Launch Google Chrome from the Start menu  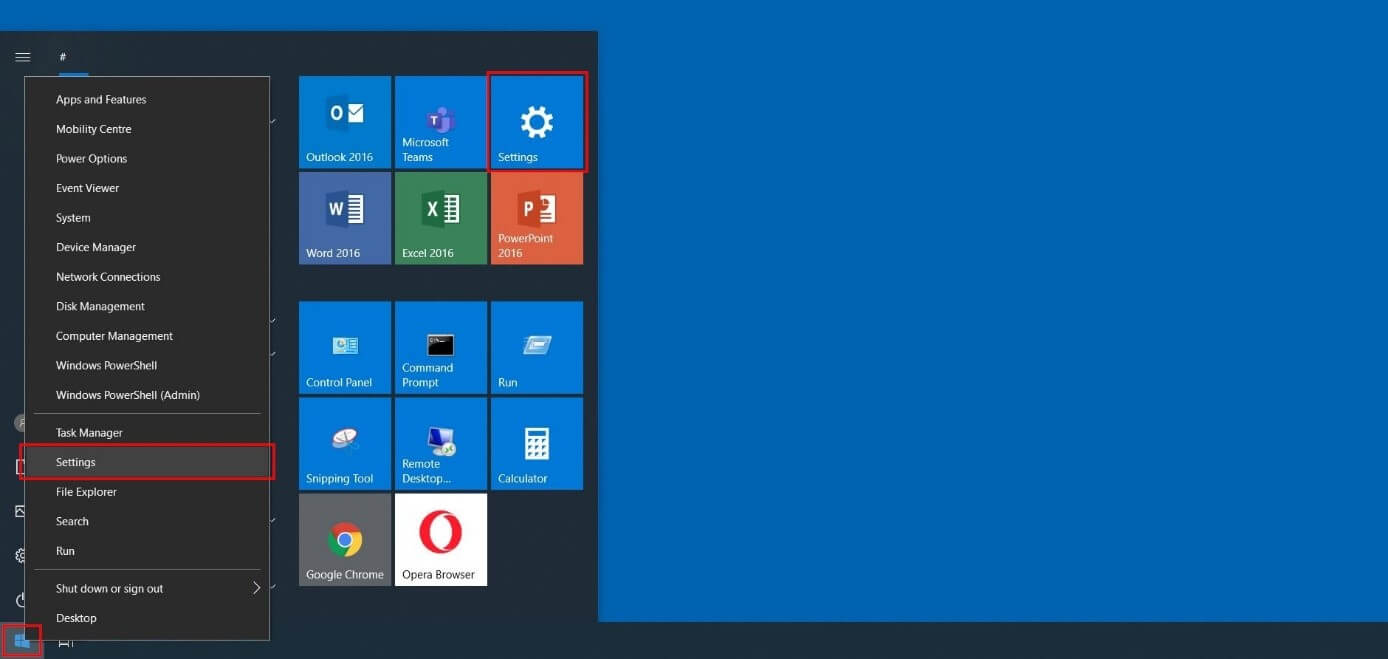point(344,539)
